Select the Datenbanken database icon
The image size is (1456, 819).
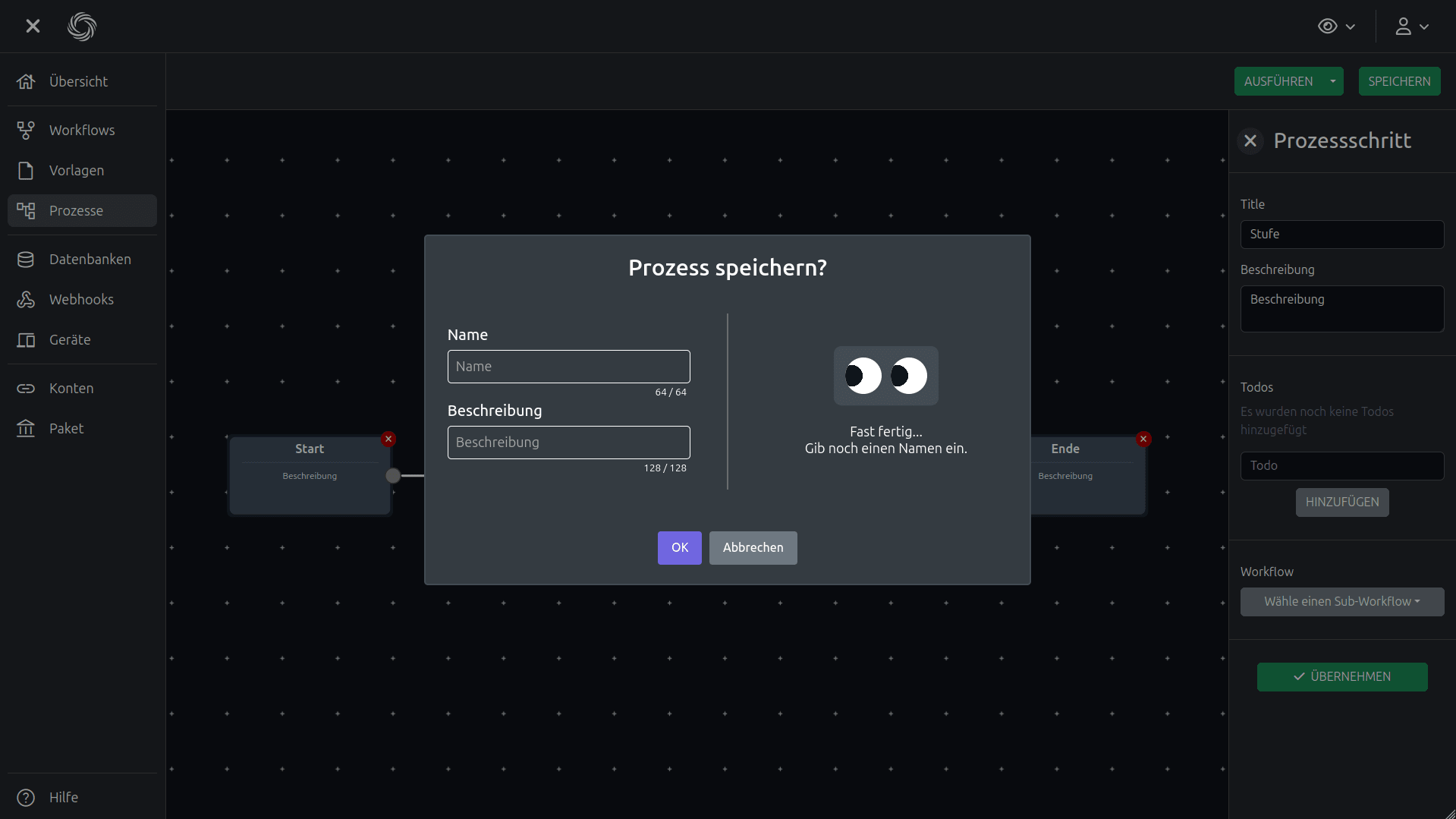tap(26, 259)
